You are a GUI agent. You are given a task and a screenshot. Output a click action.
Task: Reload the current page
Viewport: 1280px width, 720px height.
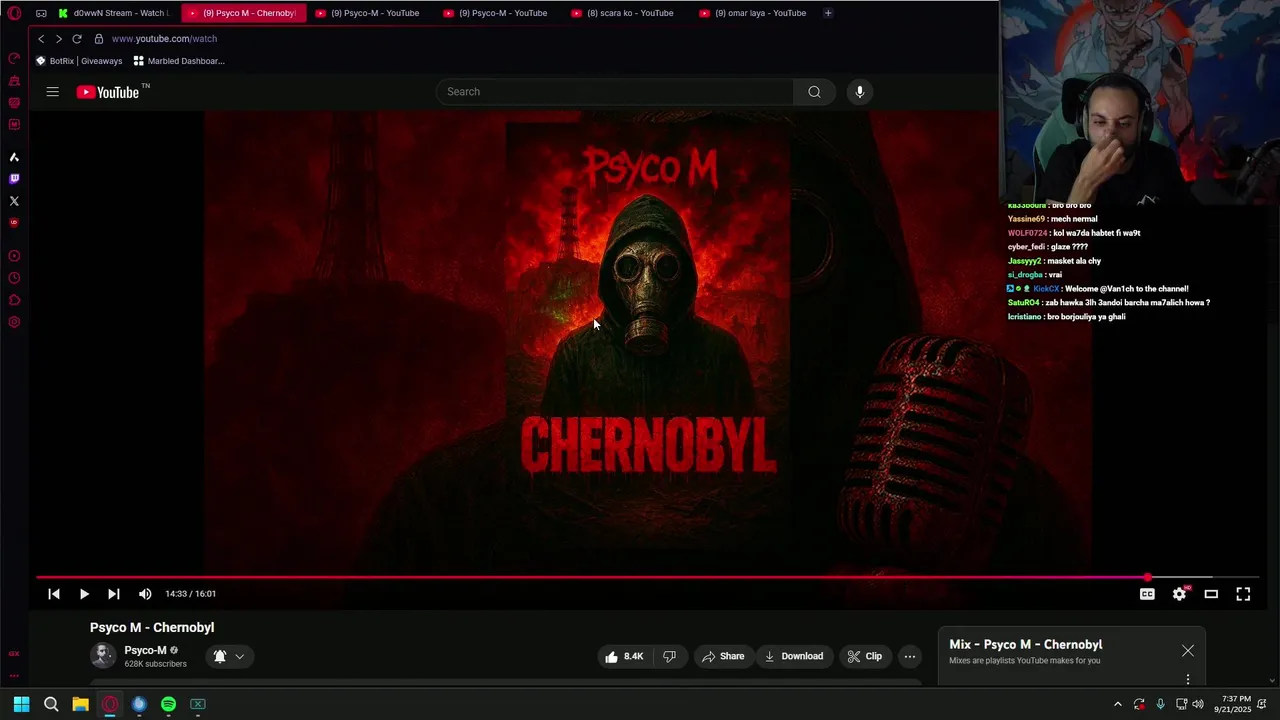click(77, 39)
